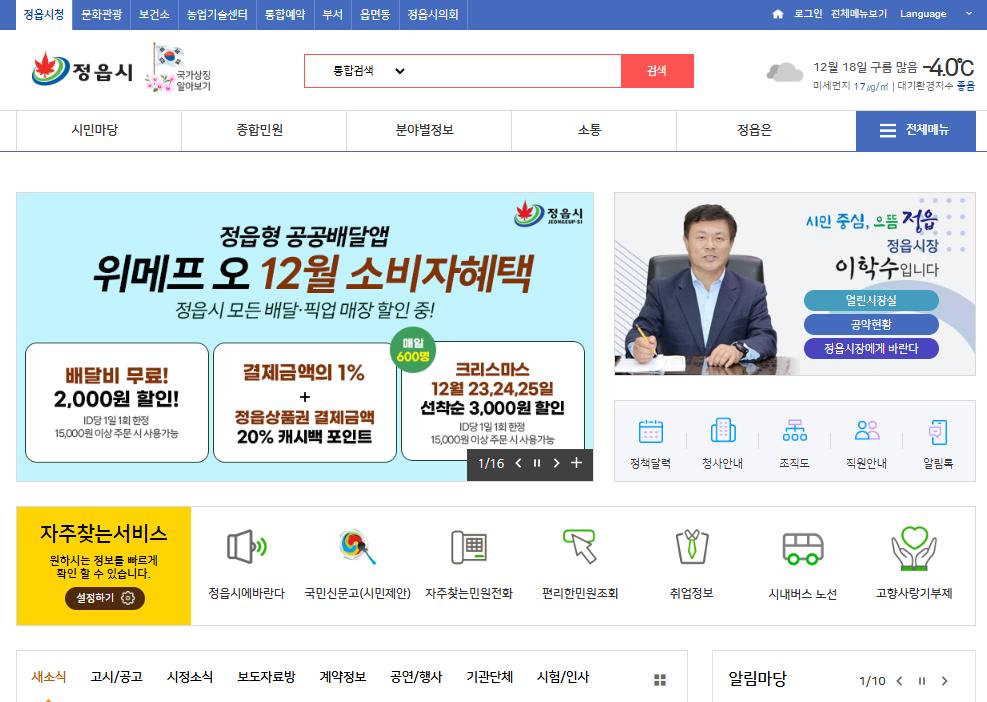This screenshot has width=987, height=702.
Task: Select the 시정소식 news tab
Action: (x=190, y=677)
